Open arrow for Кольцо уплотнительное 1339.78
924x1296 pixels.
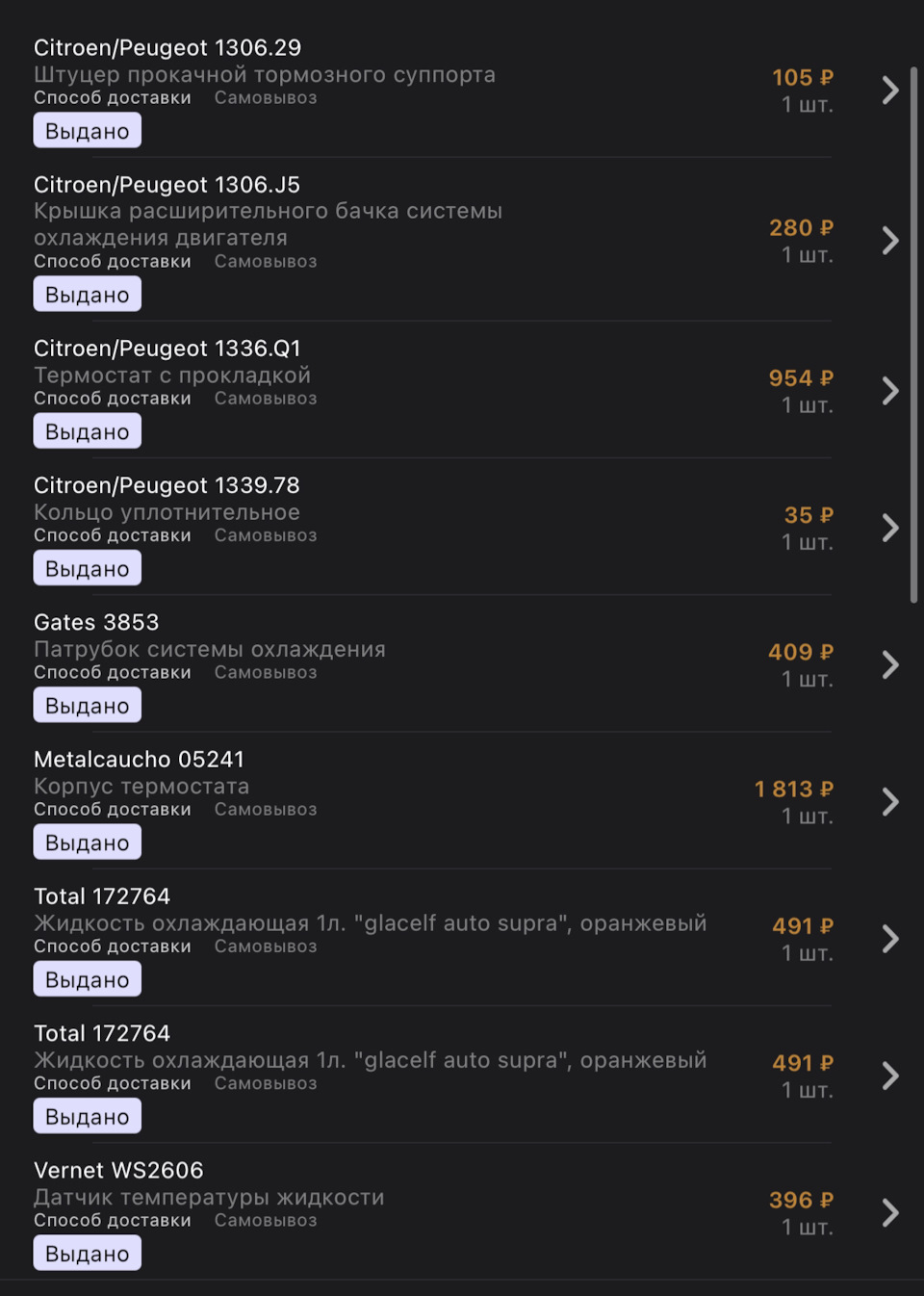tap(890, 528)
